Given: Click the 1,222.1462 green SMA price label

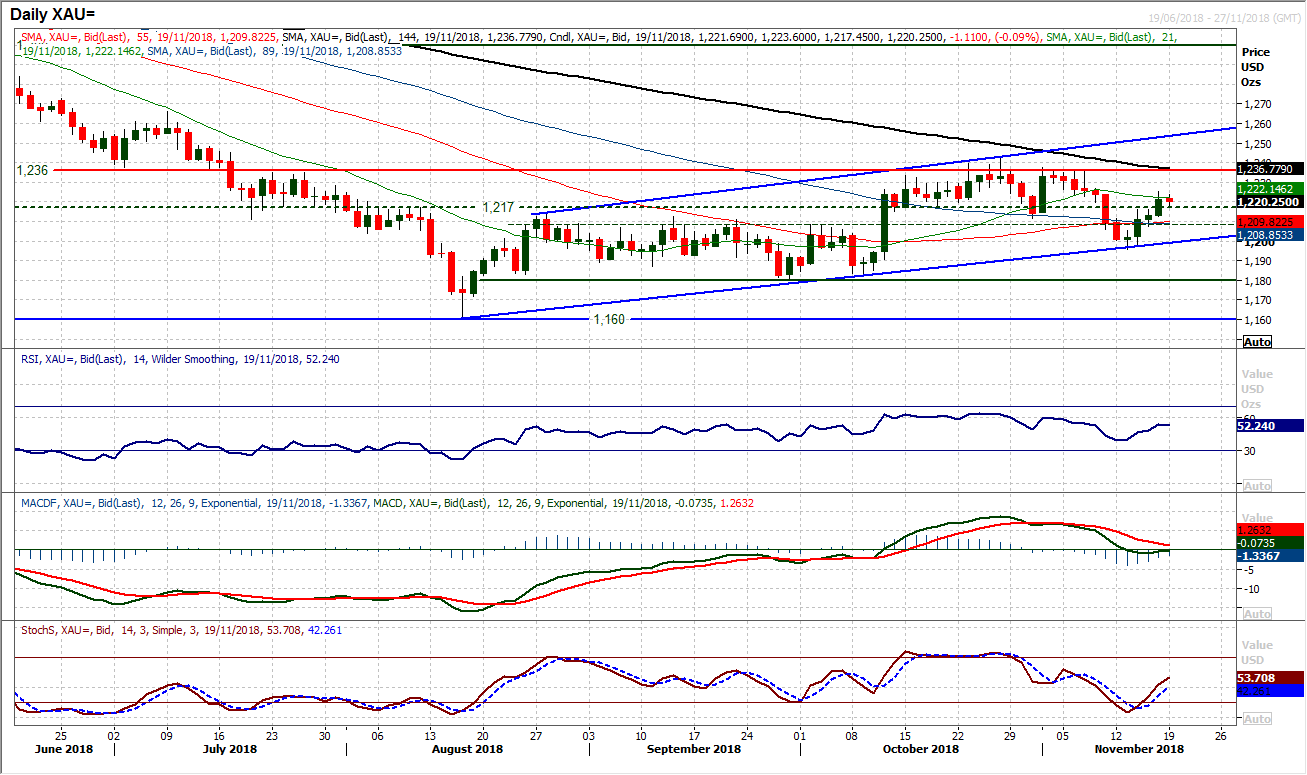Looking at the screenshot, I should click(x=1269, y=188).
